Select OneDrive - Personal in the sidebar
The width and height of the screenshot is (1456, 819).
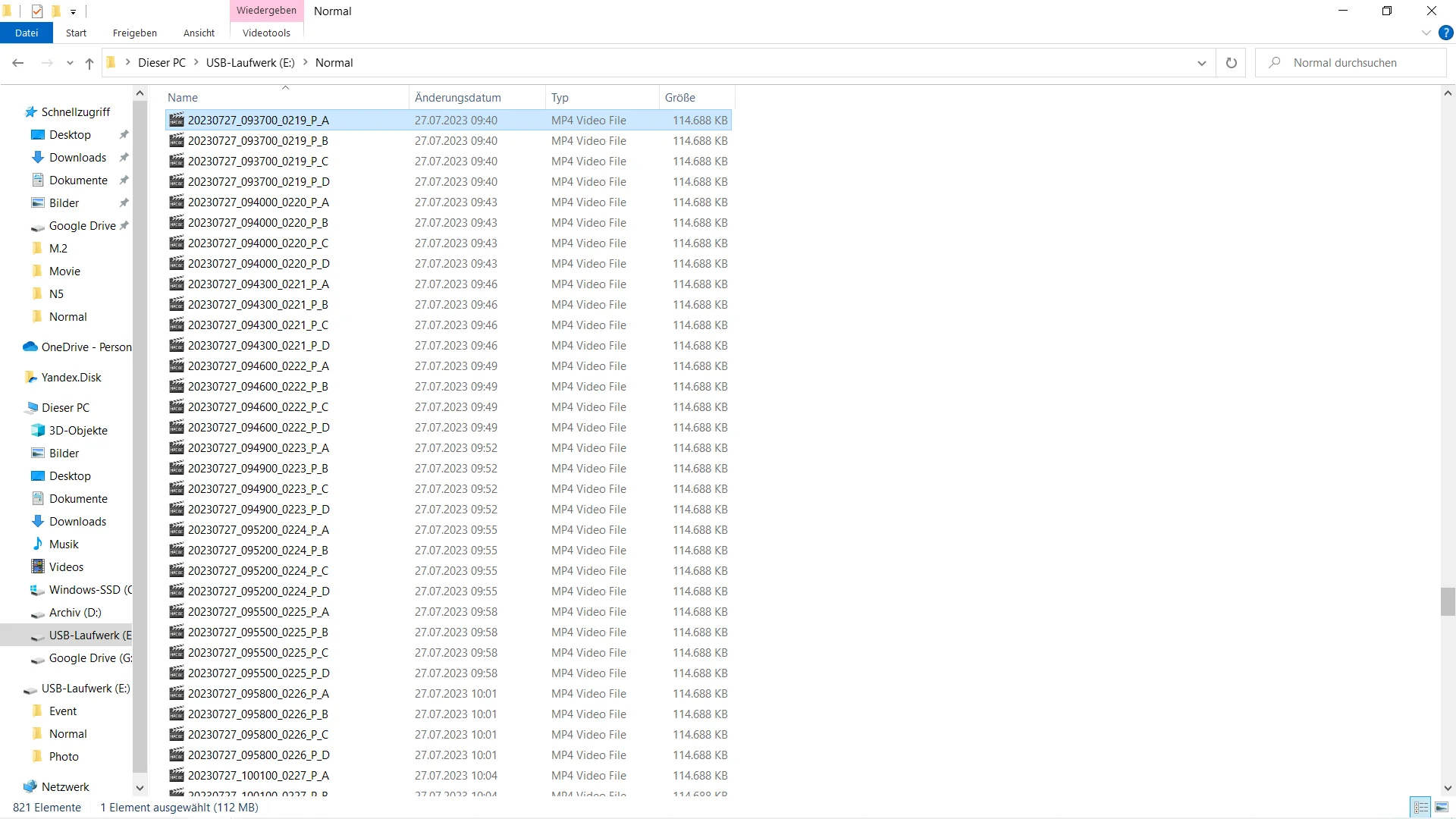77,347
